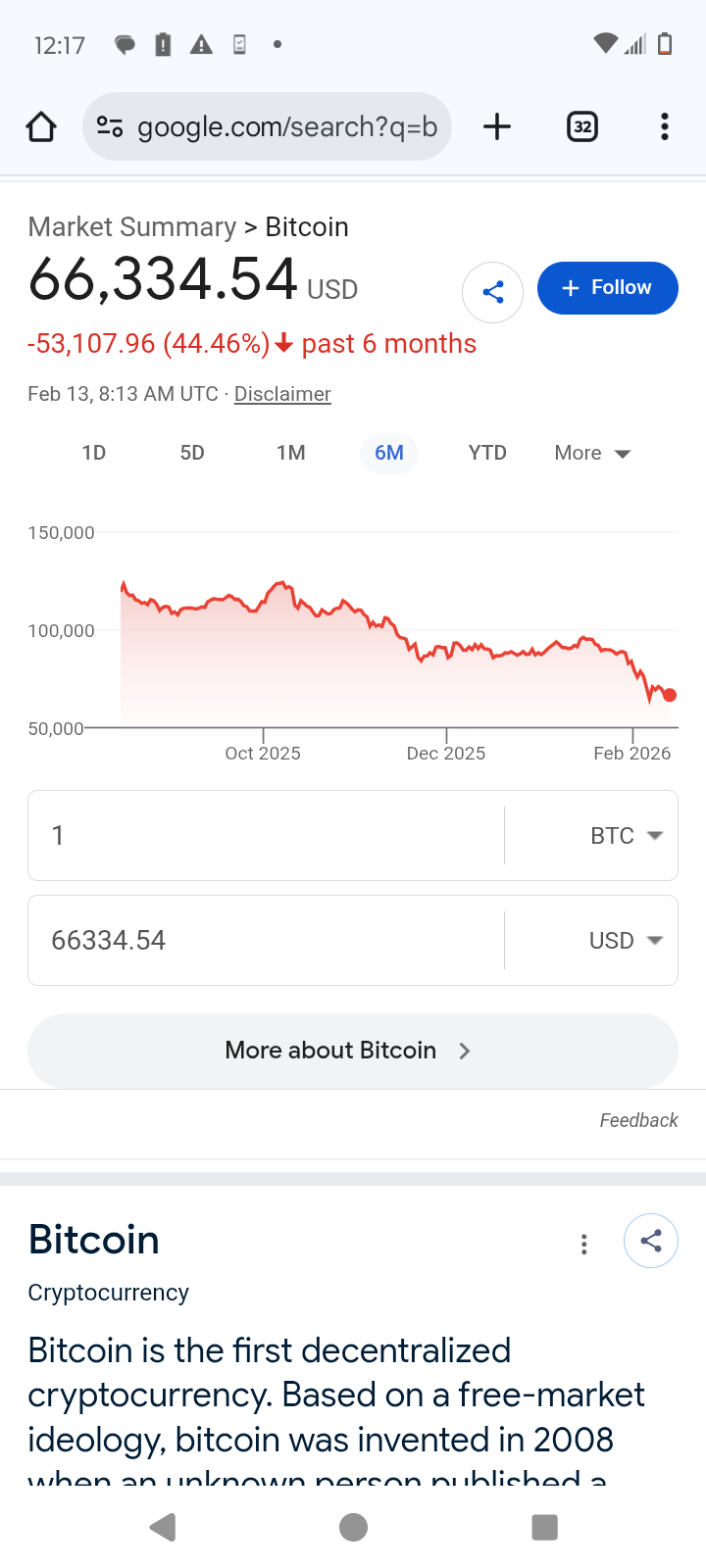
Task: Switch chart to 1D range
Action: 94,453
